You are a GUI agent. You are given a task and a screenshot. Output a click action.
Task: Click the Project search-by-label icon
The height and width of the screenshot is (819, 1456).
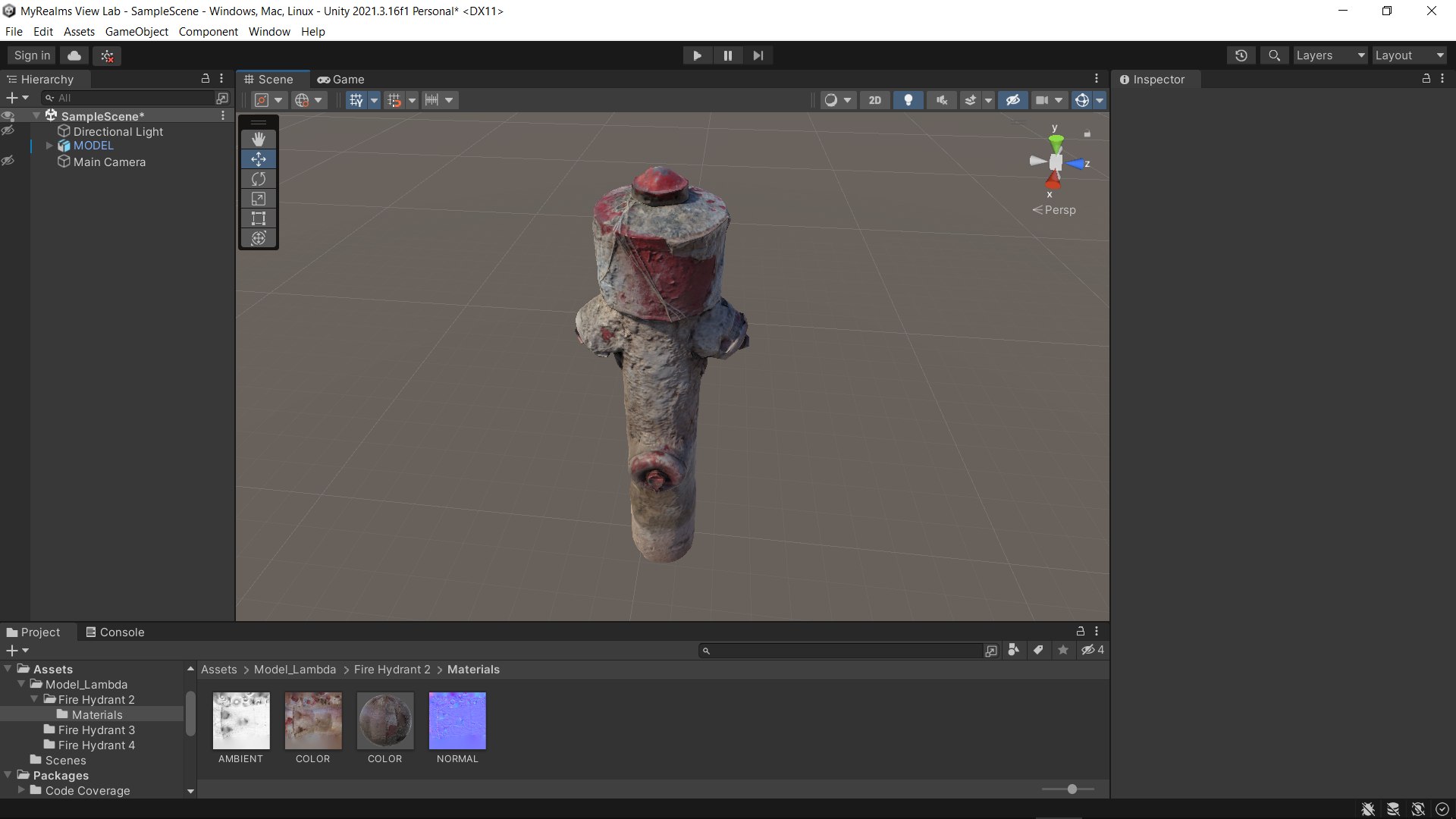click(1038, 650)
